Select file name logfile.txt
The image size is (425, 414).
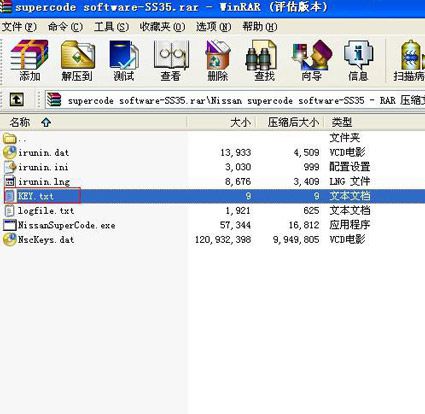(x=46, y=211)
